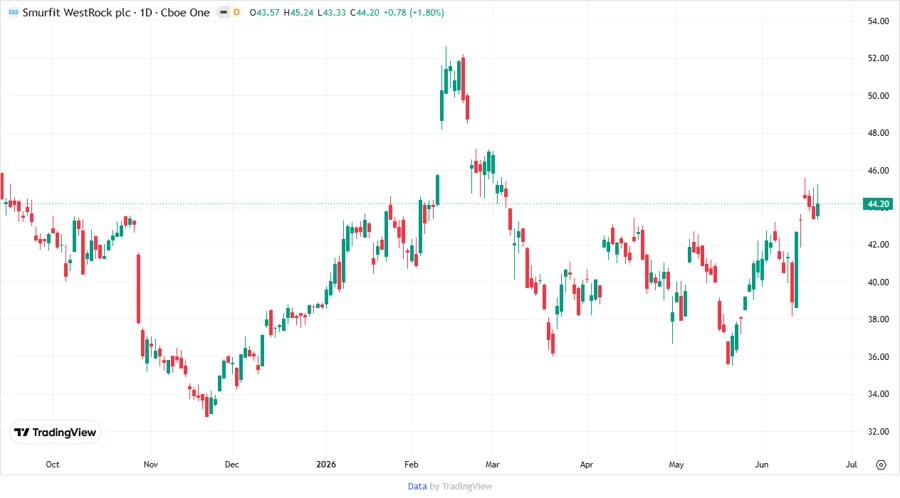
Task: Click the 42.00 price axis label
Action: (878, 245)
